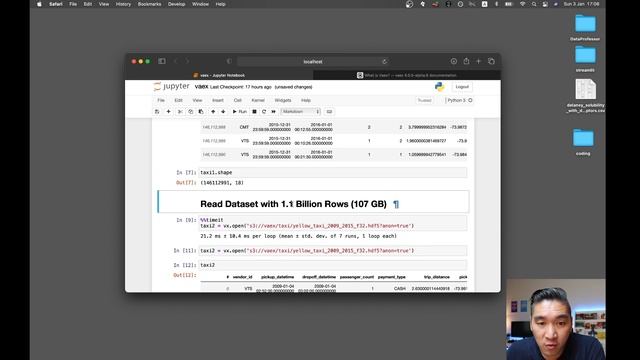The image size is (640, 360).
Task: Open the Bookmarks menu in menu bar
Action: click(x=149, y=4)
